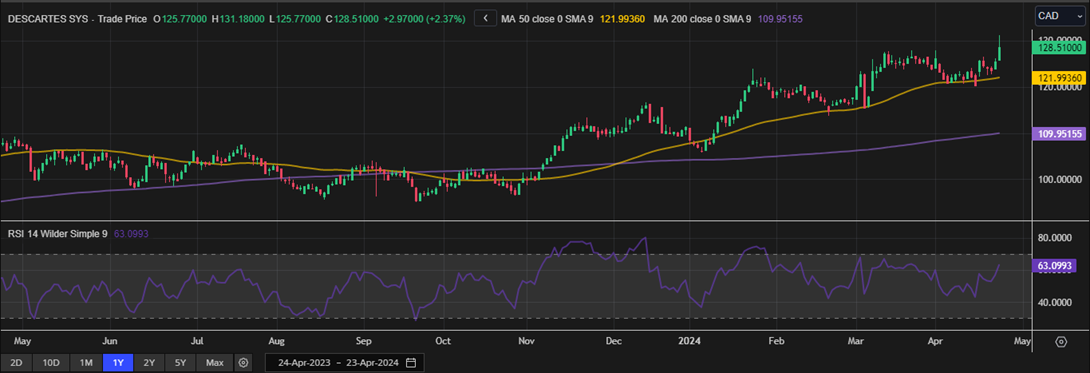Screen dimensions: 1090x373
Task: Open range settings gear beside Max
Action: pyautogui.click(x=243, y=363)
